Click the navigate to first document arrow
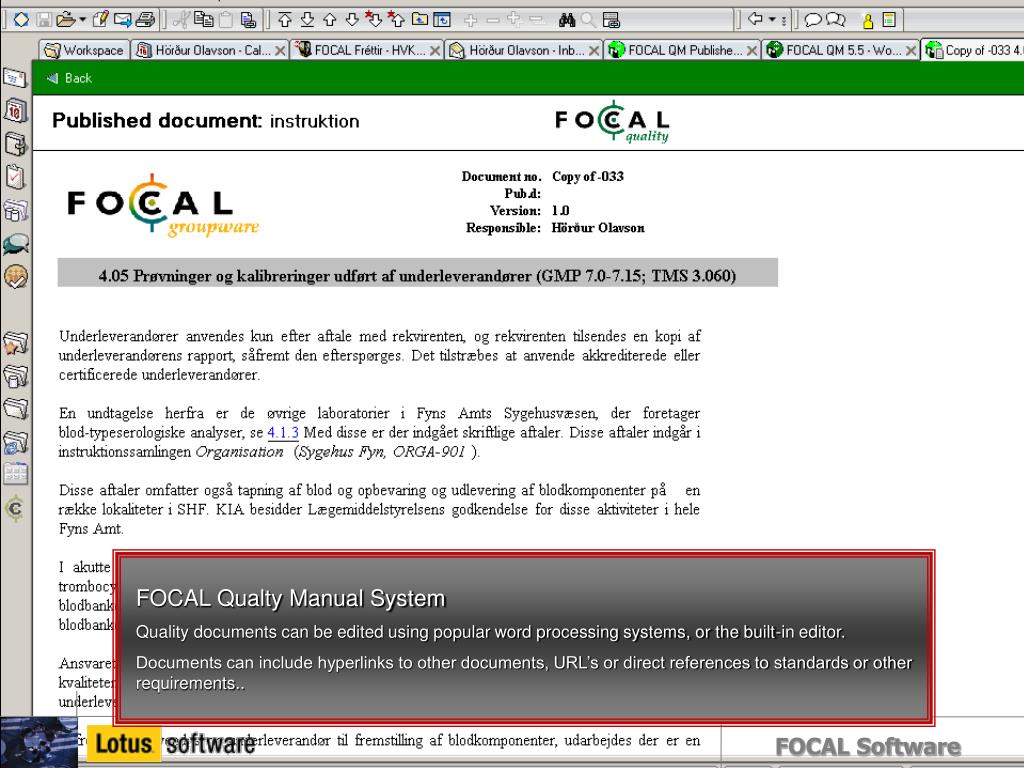The image size is (1024, 768). (x=285, y=20)
